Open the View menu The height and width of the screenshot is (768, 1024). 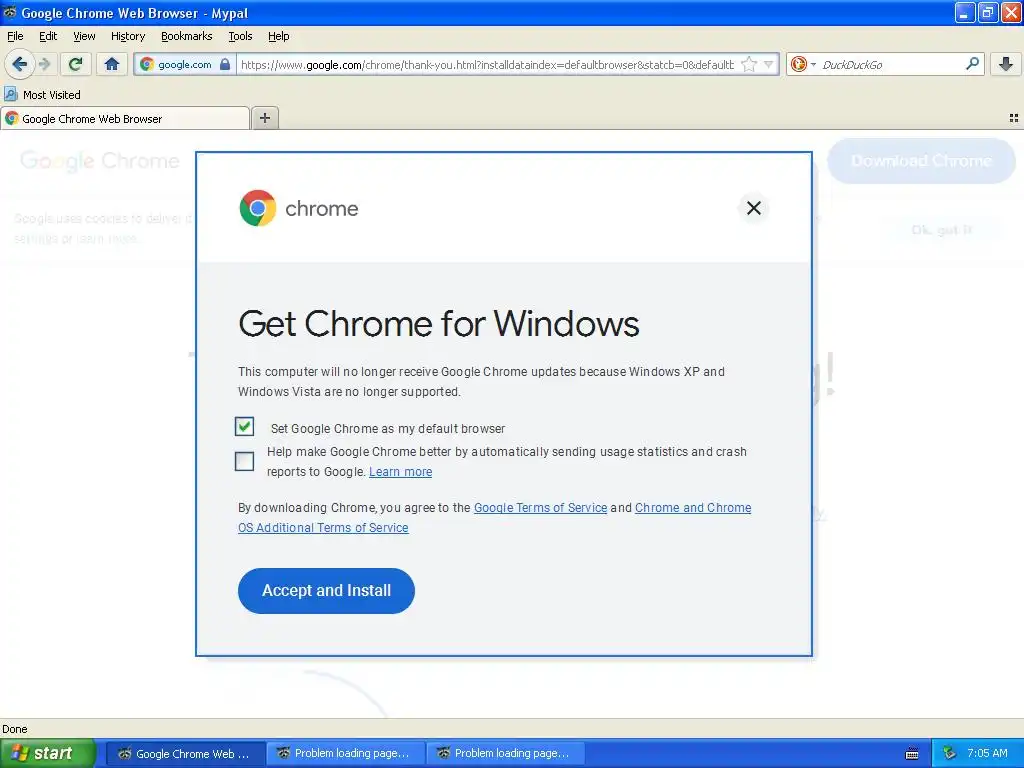[x=84, y=36]
